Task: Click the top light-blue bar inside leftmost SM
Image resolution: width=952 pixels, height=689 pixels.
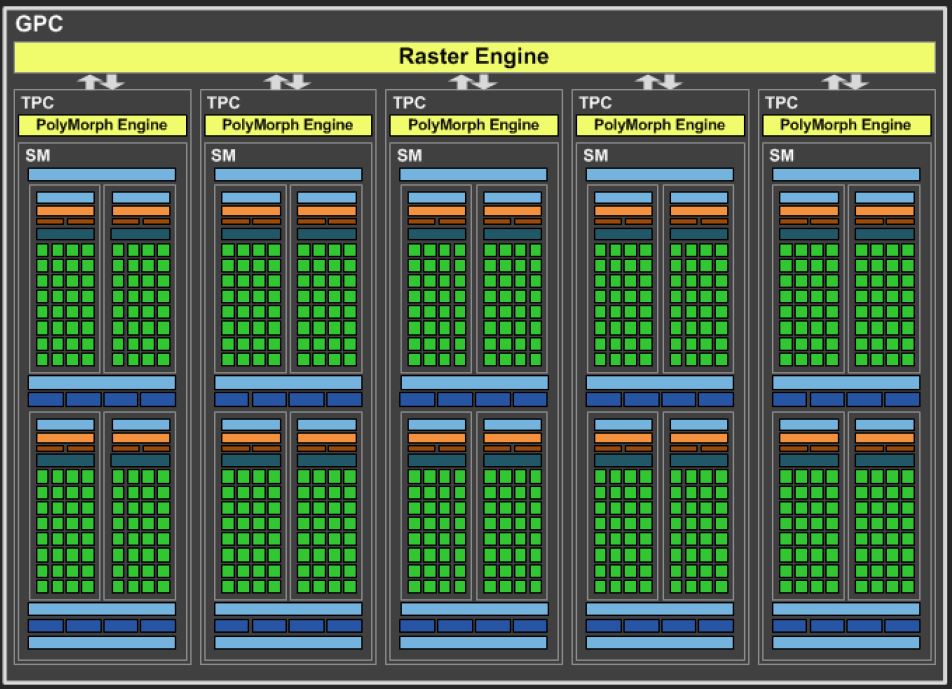Action: click(102, 175)
